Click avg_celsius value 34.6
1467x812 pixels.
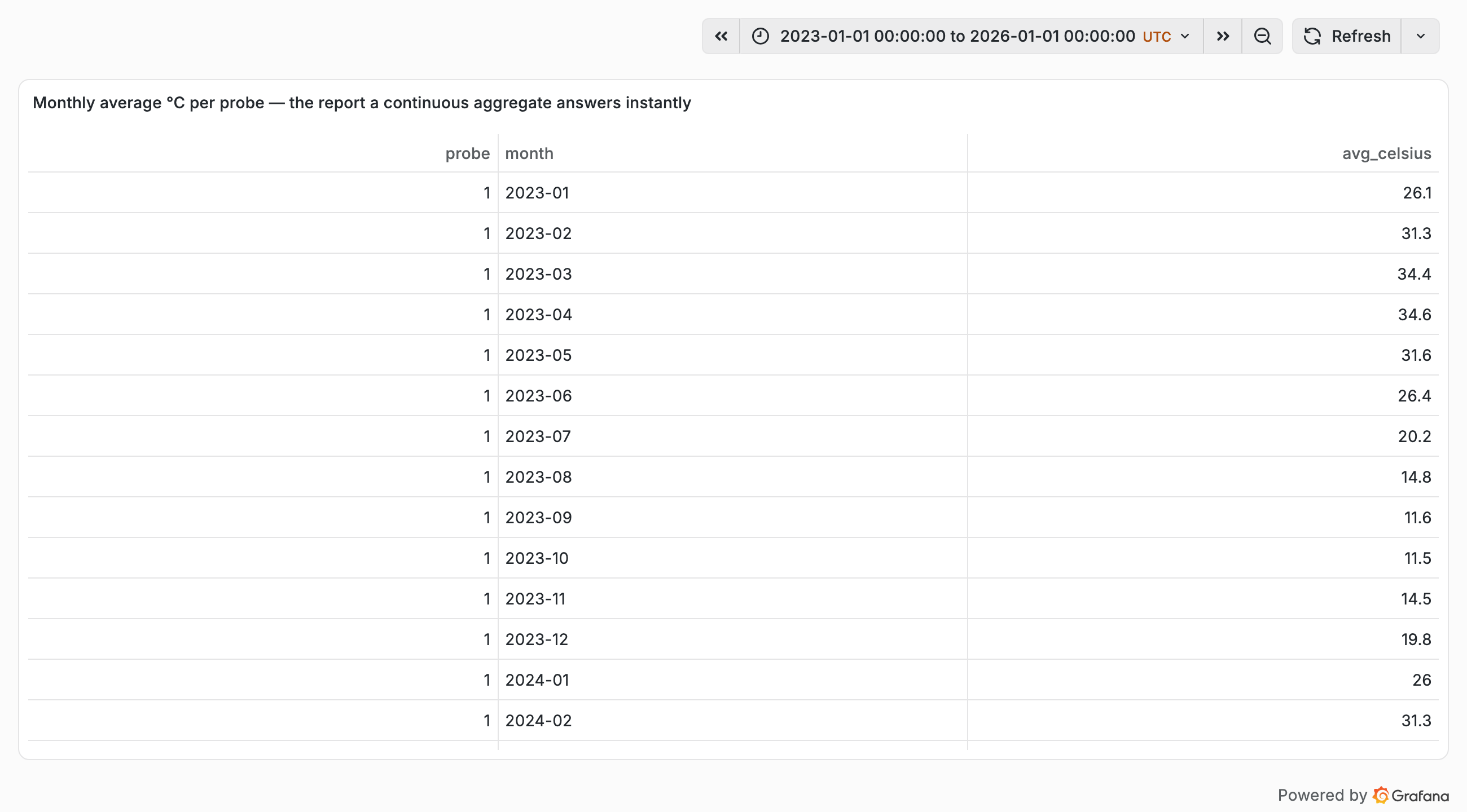click(x=1414, y=315)
